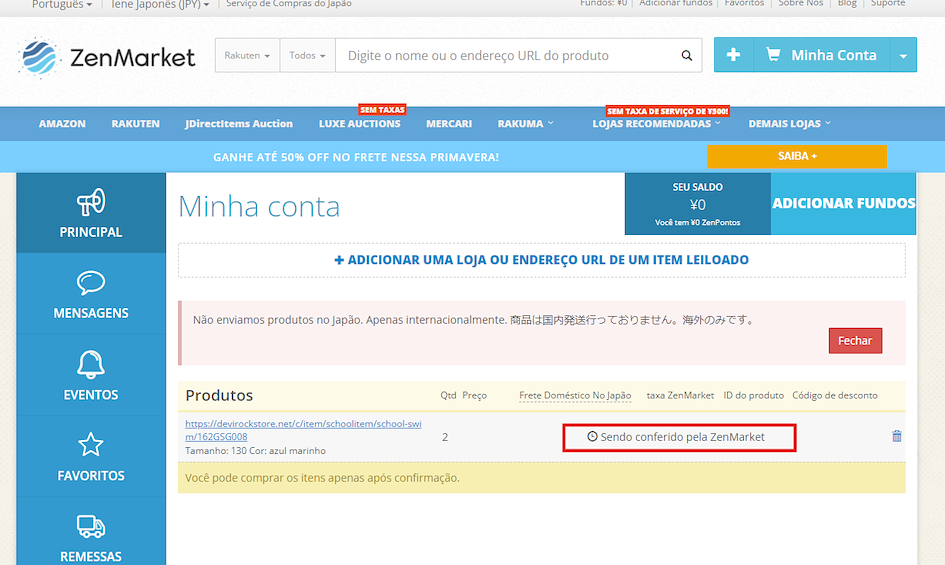Click Sobre Nós in top bar
This screenshot has width=945, height=565.
tap(800, 4)
